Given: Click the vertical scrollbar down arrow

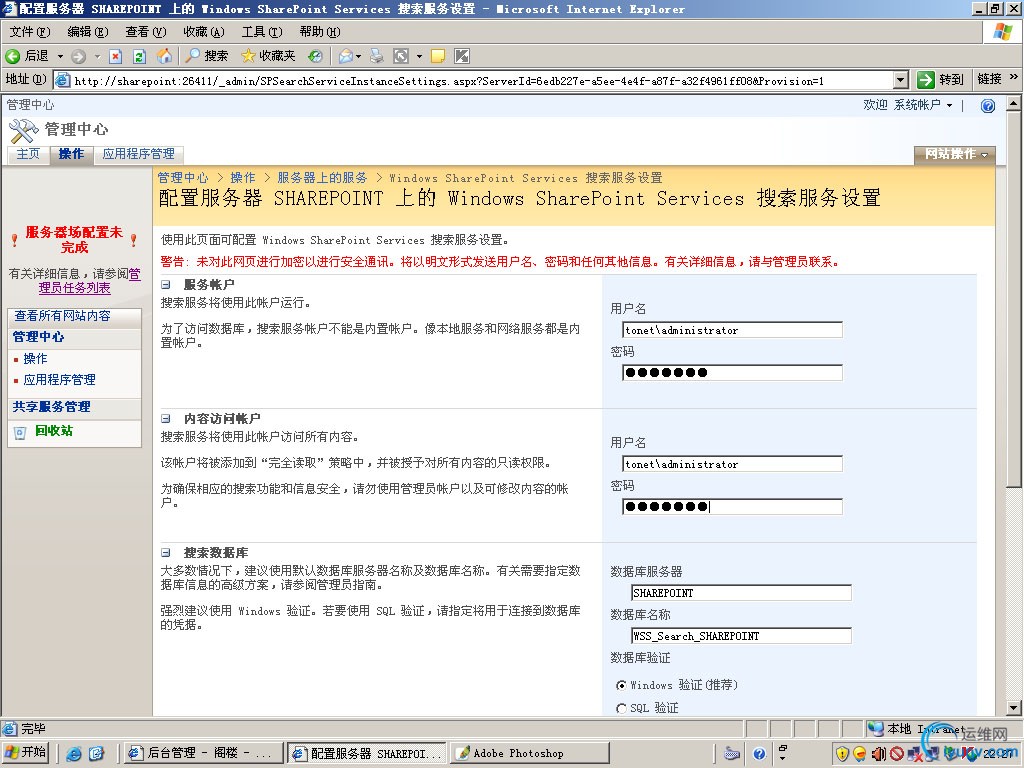Looking at the screenshot, I should [1014, 707].
